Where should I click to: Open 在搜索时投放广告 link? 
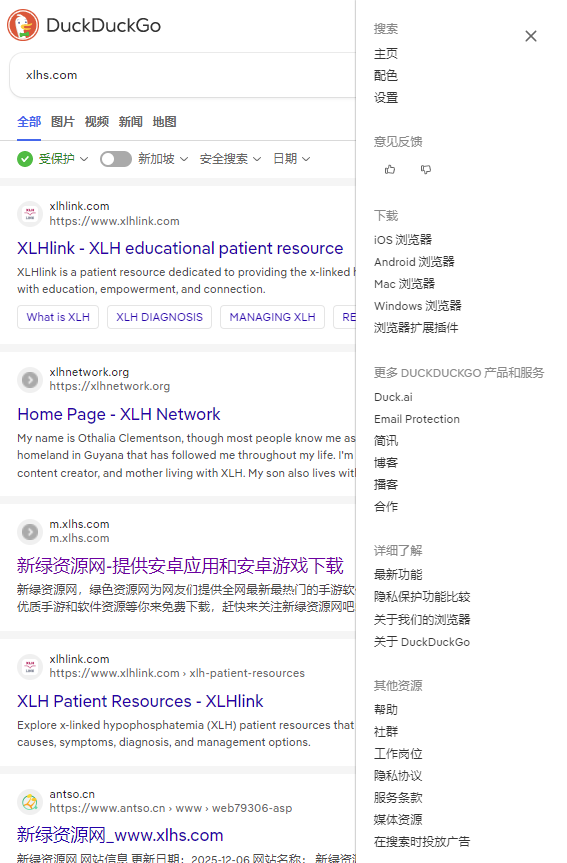pos(422,842)
